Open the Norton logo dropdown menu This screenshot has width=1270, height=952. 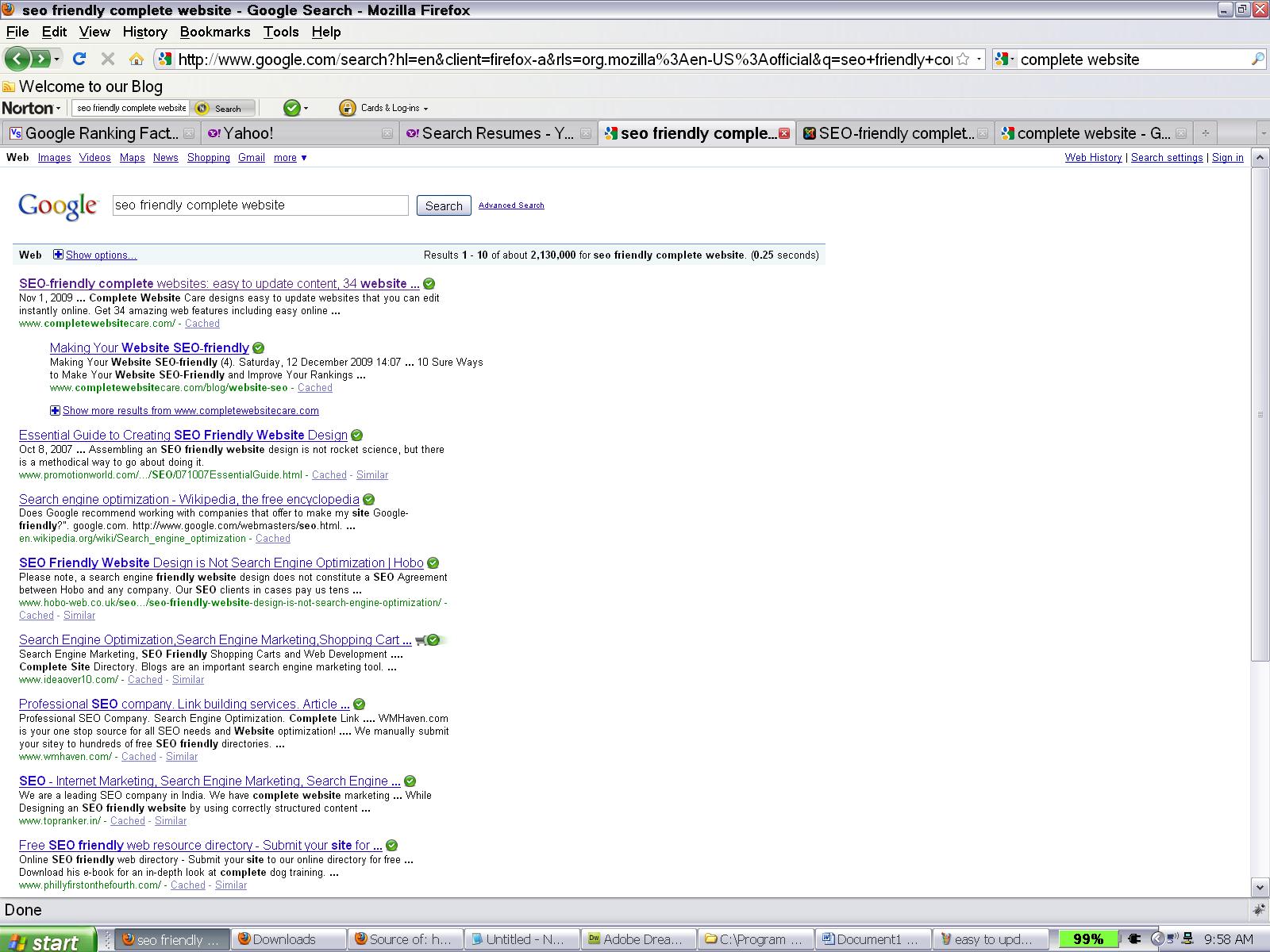click(31, 108)
